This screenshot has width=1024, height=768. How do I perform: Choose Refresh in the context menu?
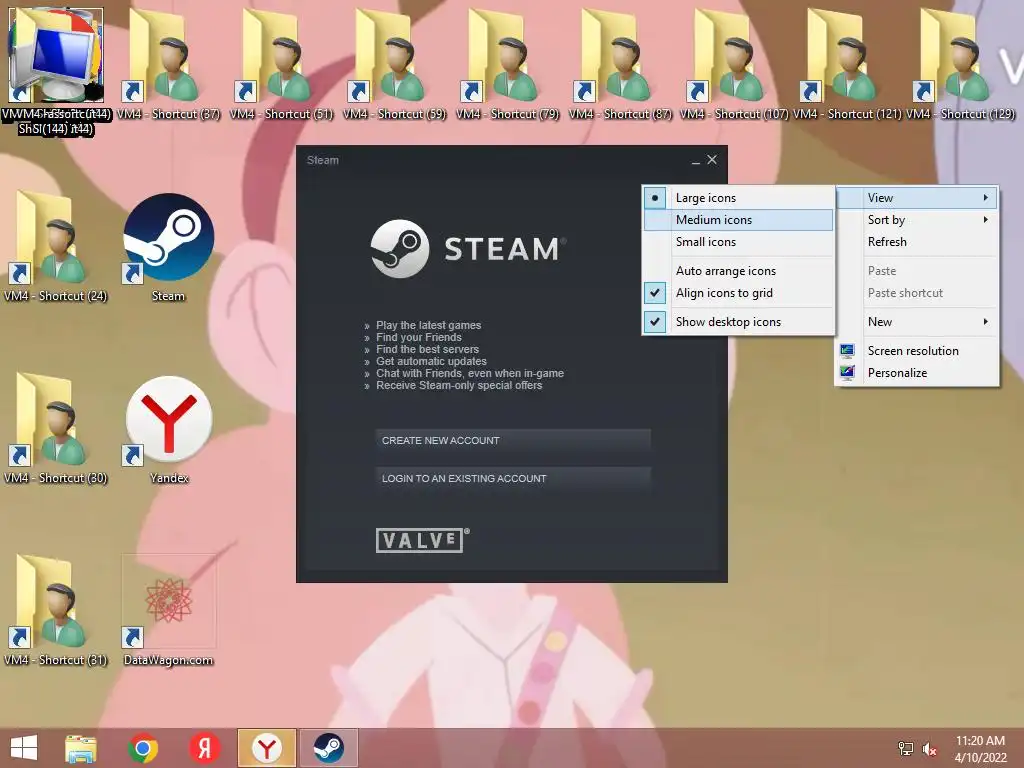point(917,242)
